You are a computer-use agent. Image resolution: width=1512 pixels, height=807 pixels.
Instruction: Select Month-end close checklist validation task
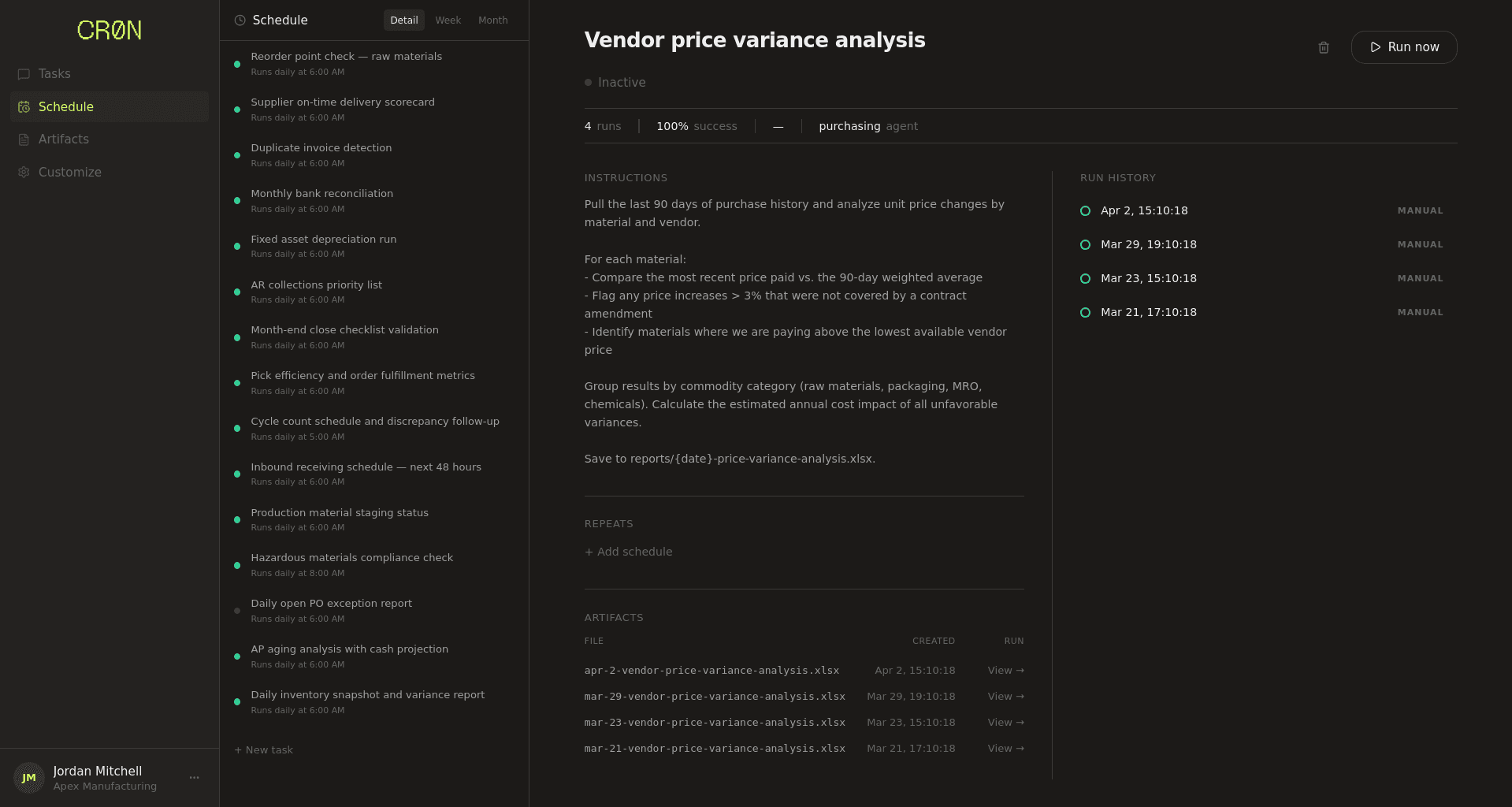(374, 337)
